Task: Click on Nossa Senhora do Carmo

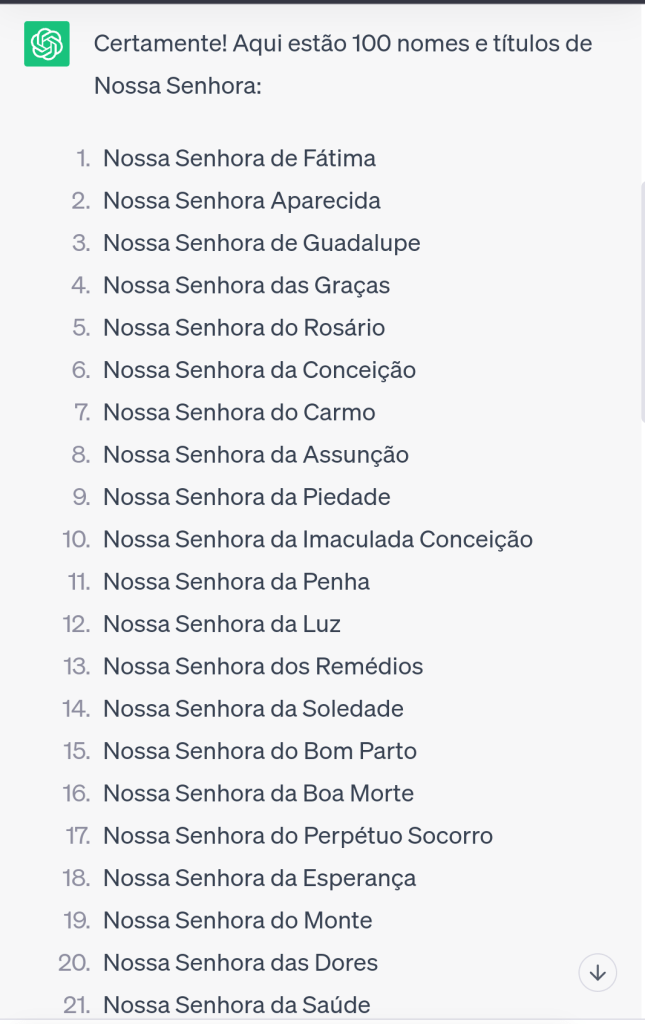Action: tap(239, 413)
